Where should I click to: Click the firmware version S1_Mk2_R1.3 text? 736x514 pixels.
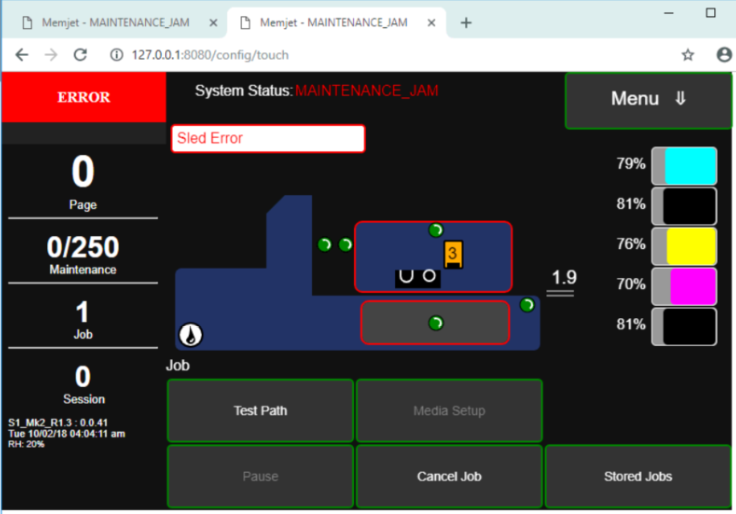(x=58, y=422)
